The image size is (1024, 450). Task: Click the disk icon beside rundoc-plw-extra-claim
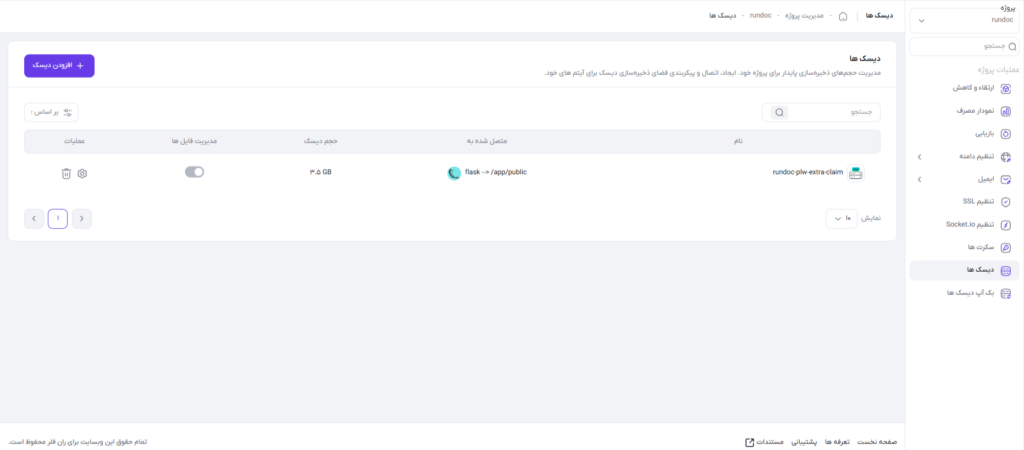coord(856,173)
